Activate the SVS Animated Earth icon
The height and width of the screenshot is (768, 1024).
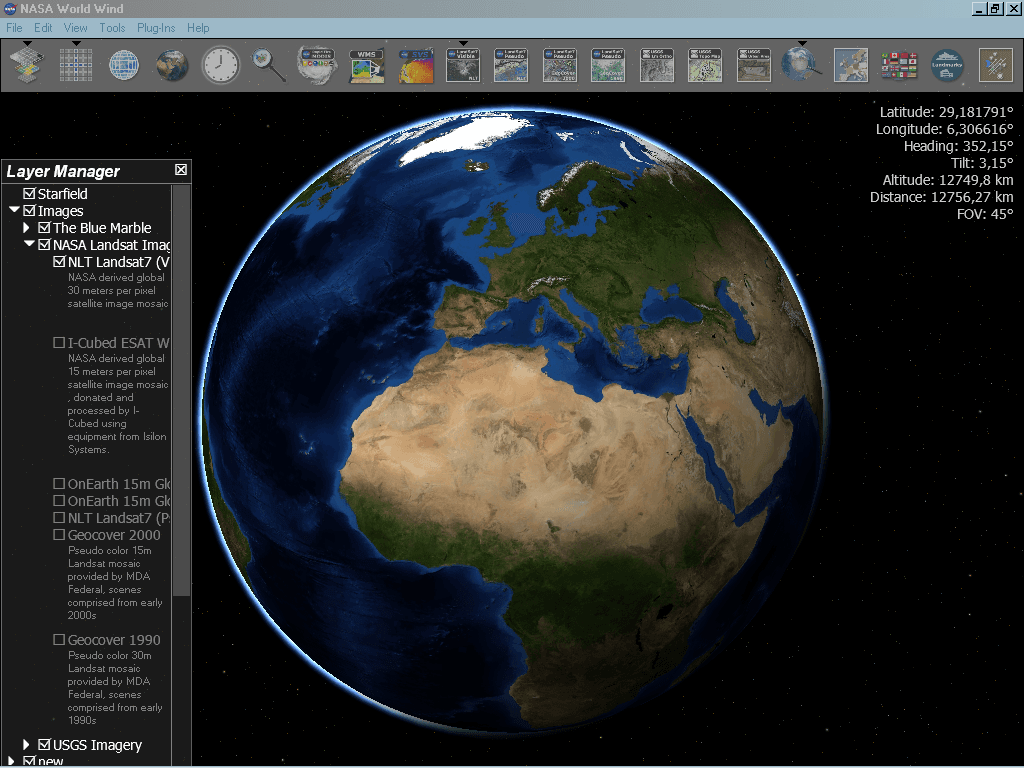pos(415,65)
